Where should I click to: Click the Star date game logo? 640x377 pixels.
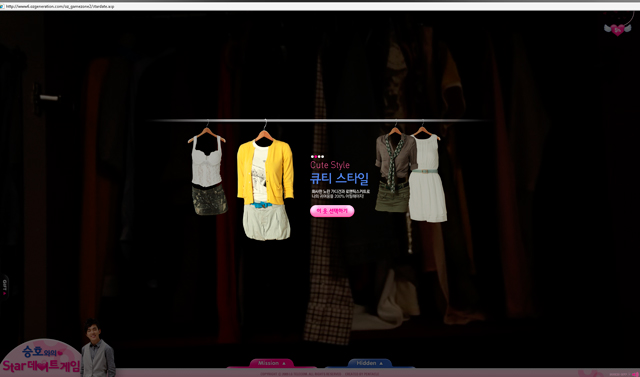click(x=41, y=359)
